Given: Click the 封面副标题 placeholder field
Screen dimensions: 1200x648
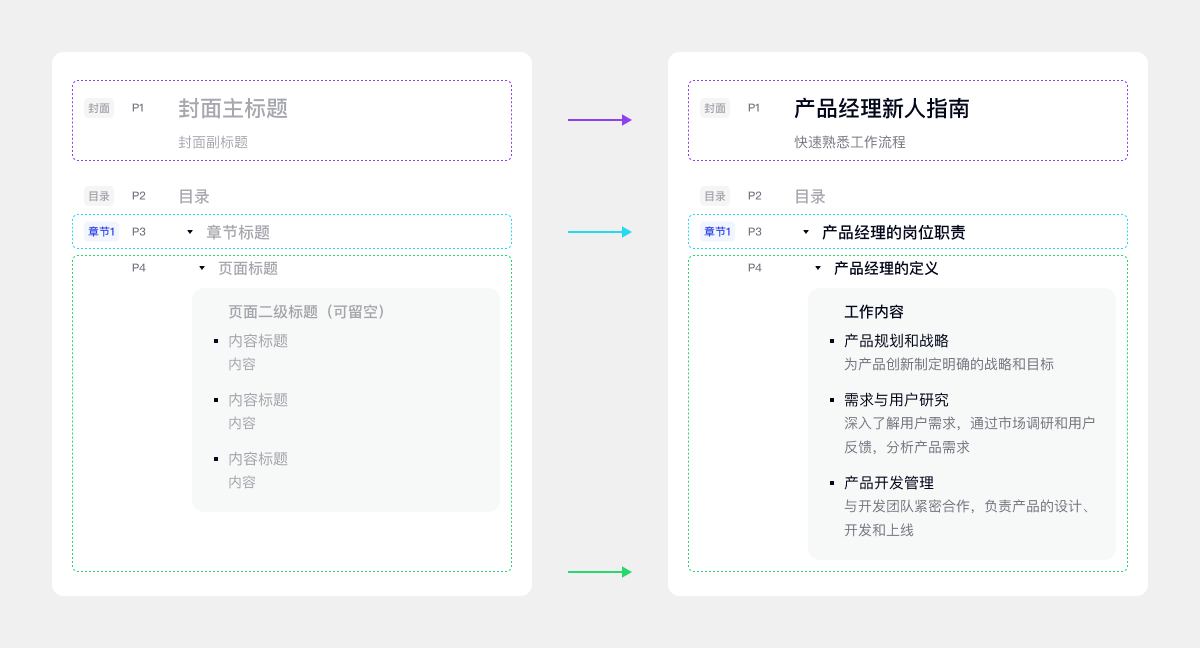Looking at the screenshot, I should click(213, 142).
